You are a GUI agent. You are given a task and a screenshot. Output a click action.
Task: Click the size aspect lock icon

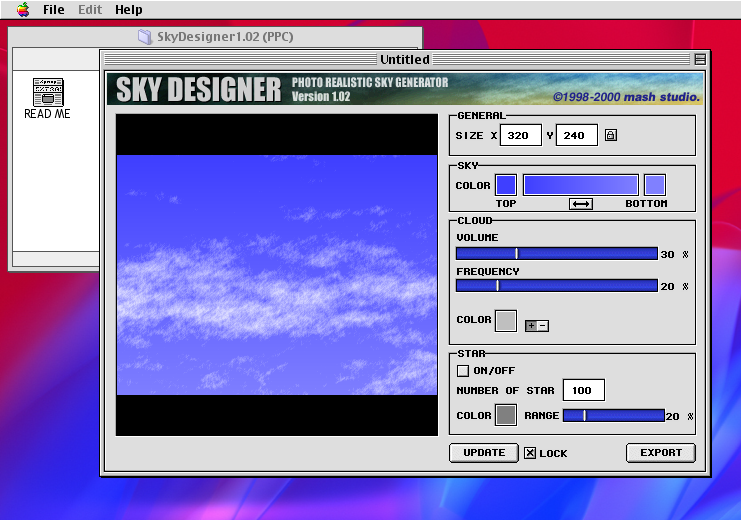[611, 135]
